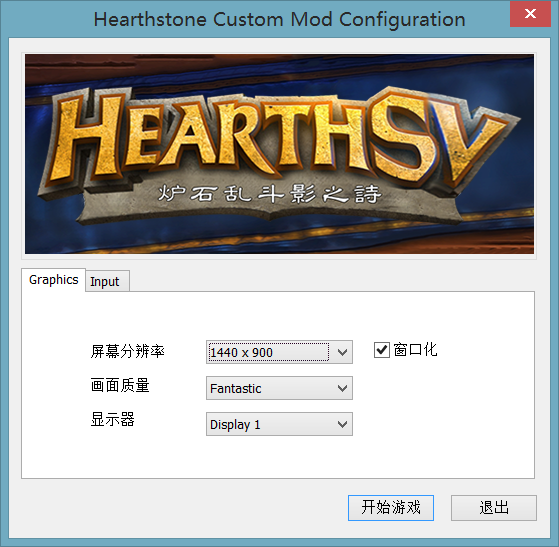Open the Display 1 monitor dropdown
559x547 pixels.
pyautogui.click(x=279, y=424)
